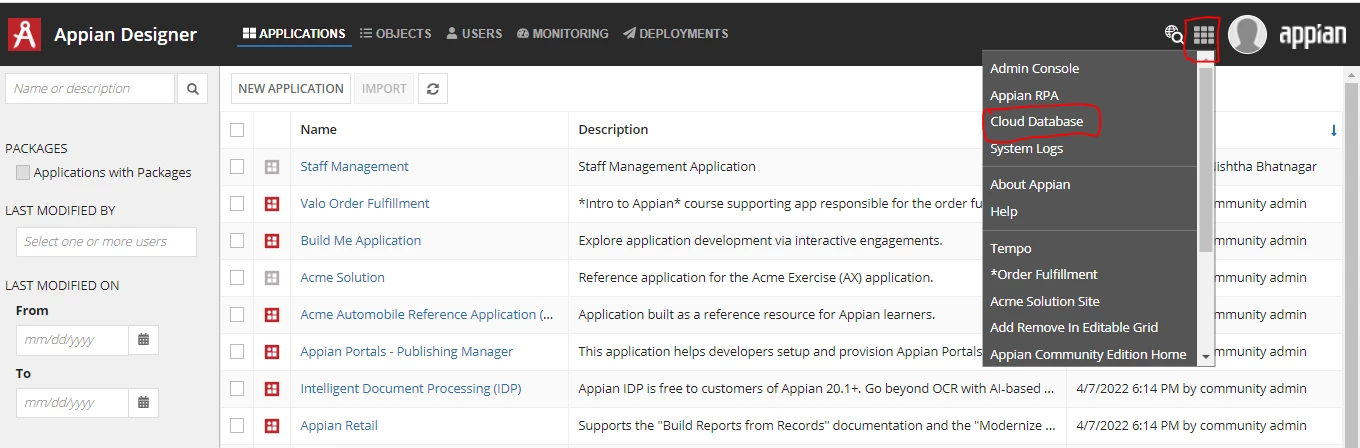
Task: Select all applications with header checkbox
Action: point(237,130)
